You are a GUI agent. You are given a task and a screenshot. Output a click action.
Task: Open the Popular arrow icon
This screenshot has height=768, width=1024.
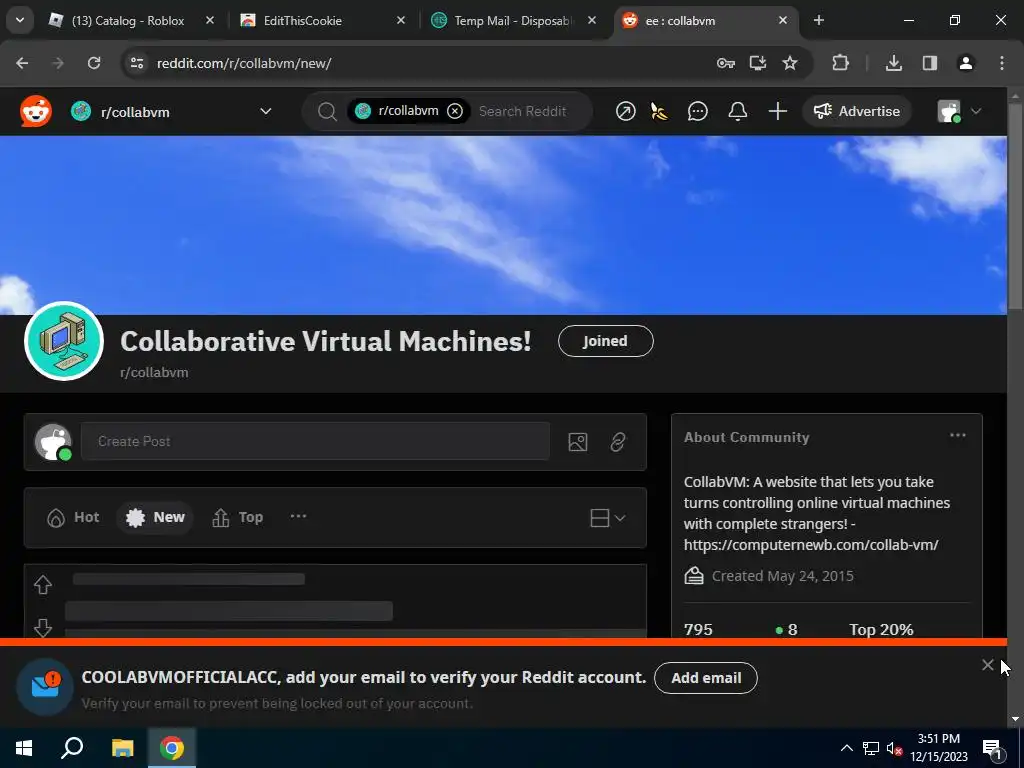pyautogui.click(x=625, y=112)
